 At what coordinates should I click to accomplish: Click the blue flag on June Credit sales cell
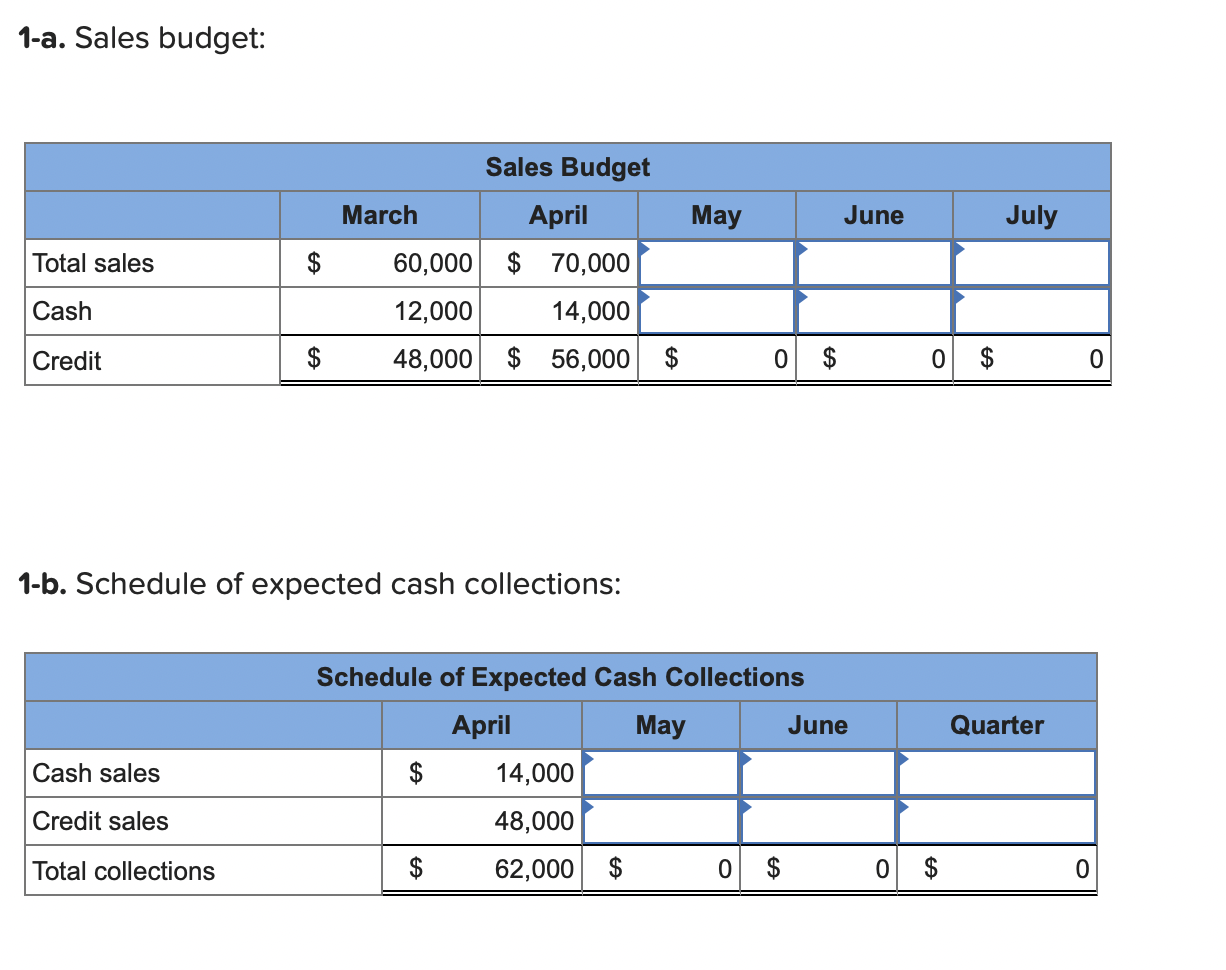745,807
